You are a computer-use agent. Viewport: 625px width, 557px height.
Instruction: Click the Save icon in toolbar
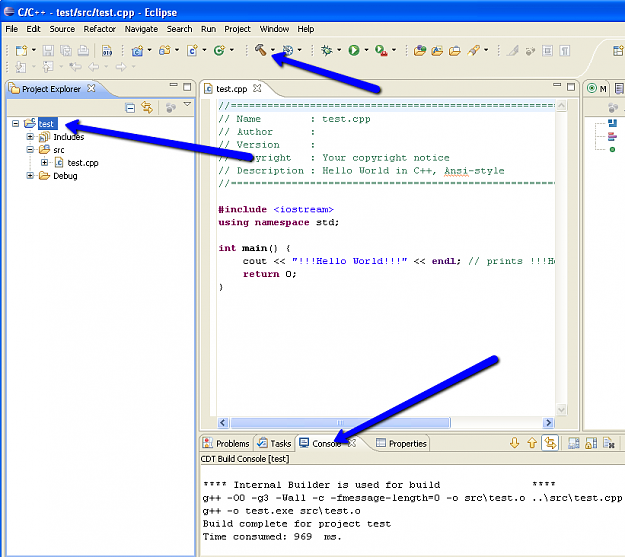(x=48, y=51)
